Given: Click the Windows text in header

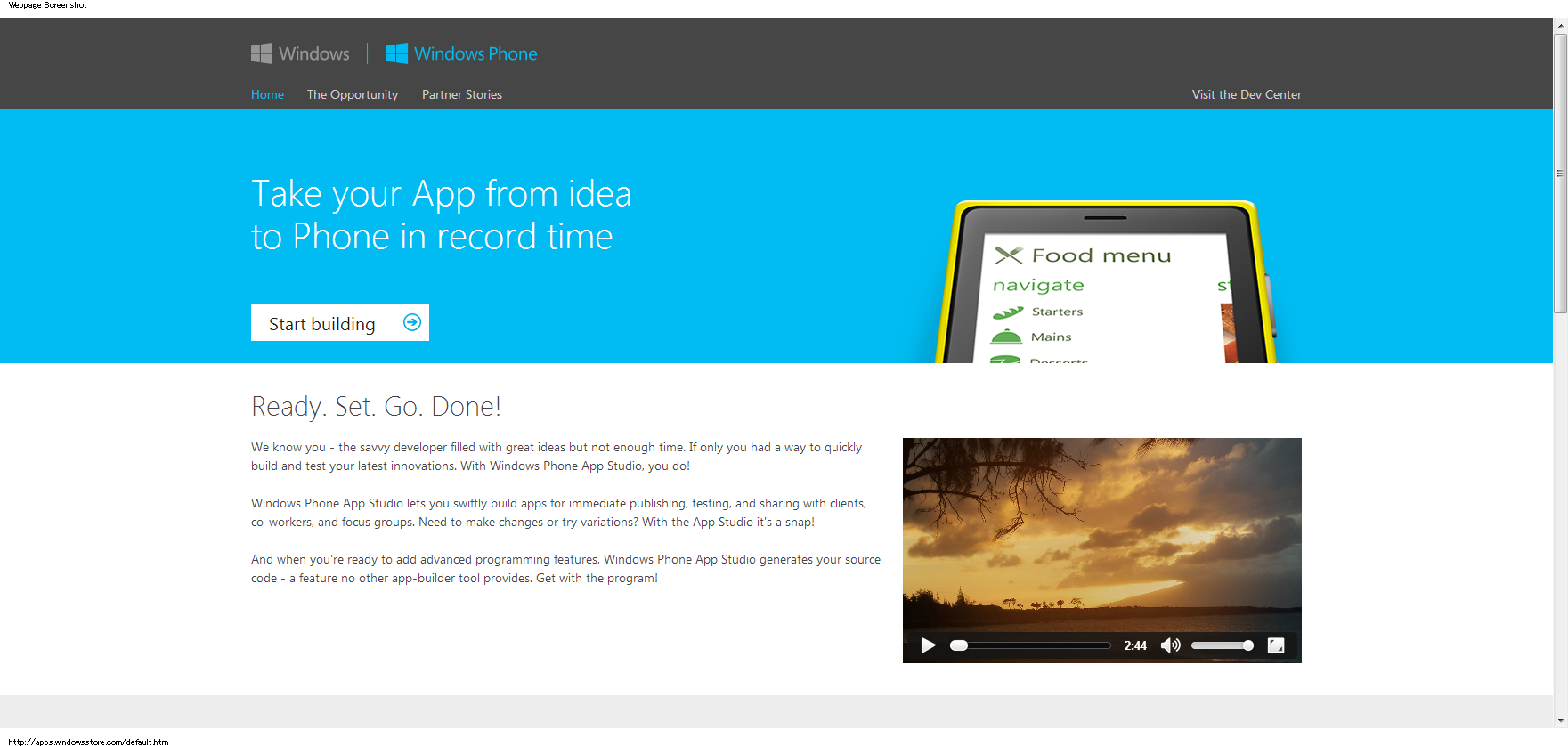Looking at the screenshot, I should tap(314, 53).
